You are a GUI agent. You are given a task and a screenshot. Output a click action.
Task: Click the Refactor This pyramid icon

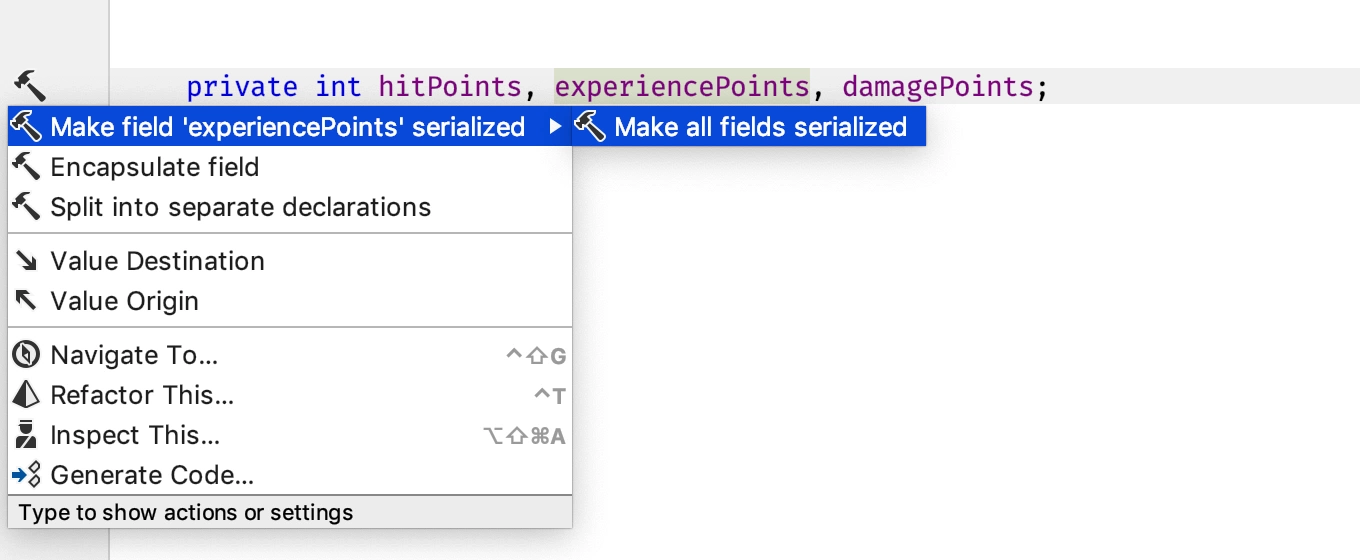click(26, 395)
